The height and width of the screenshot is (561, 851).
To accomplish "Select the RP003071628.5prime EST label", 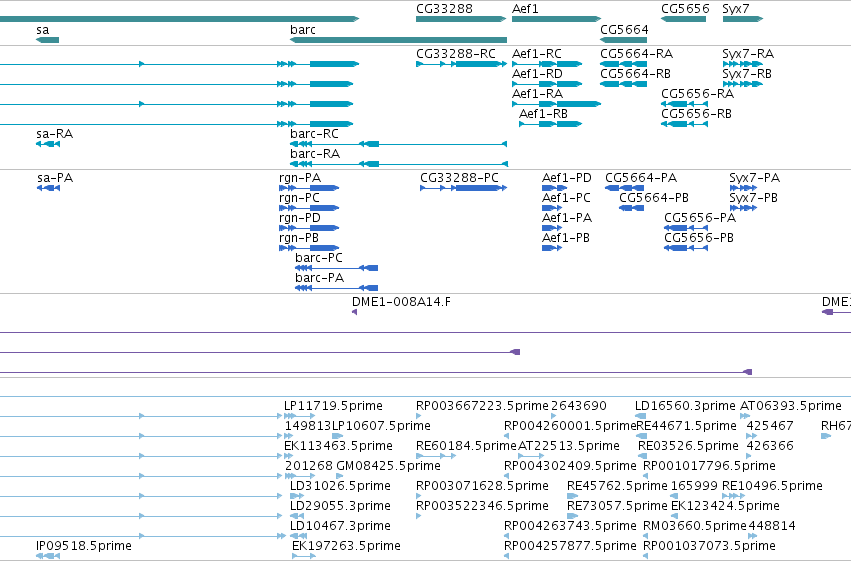I will [x=482, y=486].
